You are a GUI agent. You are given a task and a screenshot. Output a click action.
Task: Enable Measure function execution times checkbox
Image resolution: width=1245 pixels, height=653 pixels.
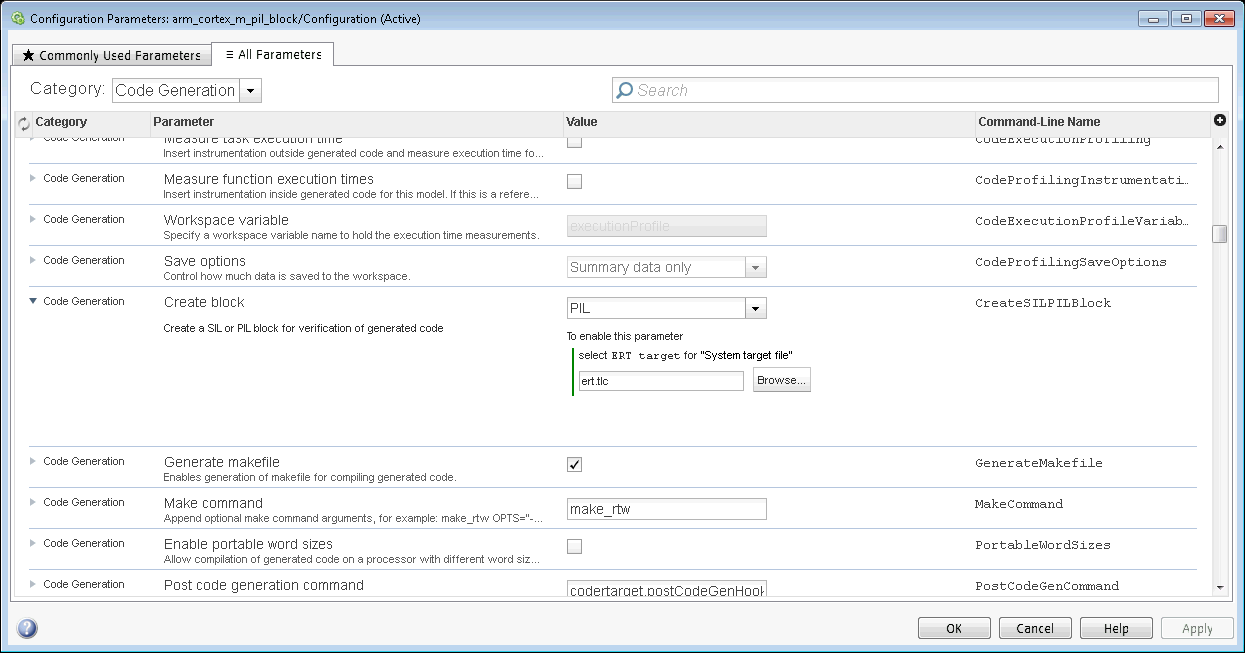click(x=574, y=181)
